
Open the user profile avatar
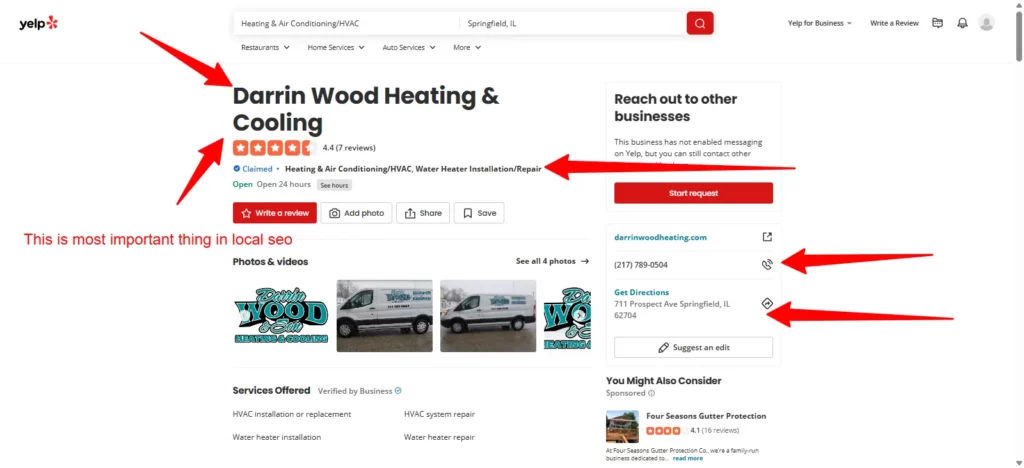click(x=987, y=23)
